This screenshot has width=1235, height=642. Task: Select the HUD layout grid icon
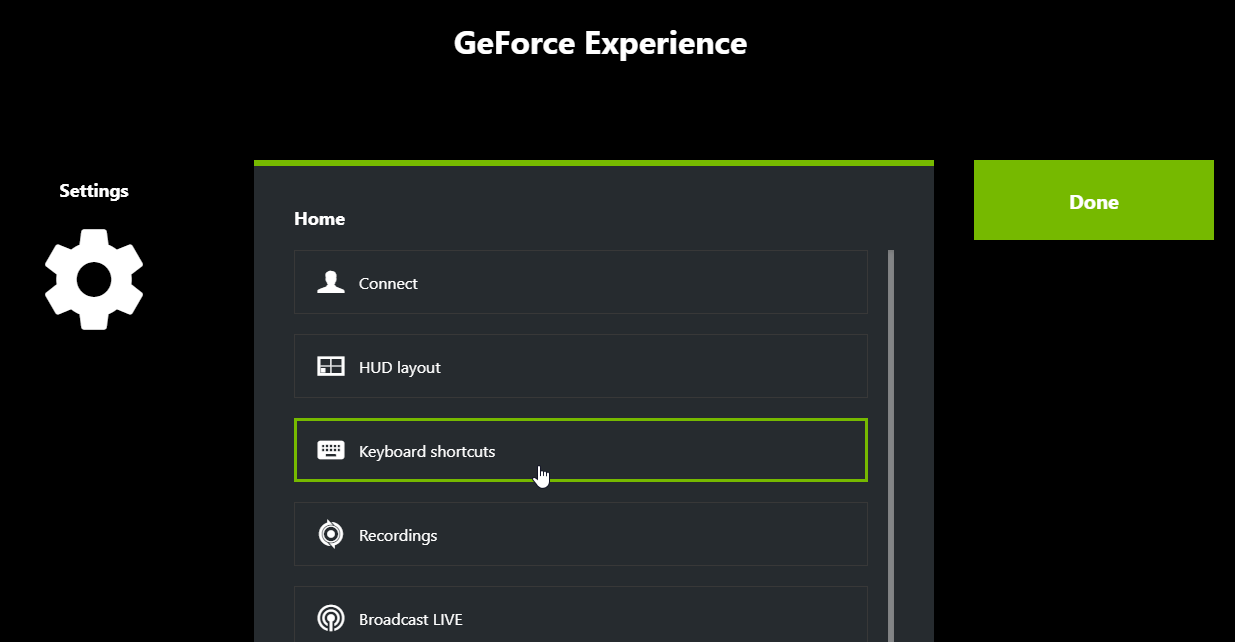330,366
